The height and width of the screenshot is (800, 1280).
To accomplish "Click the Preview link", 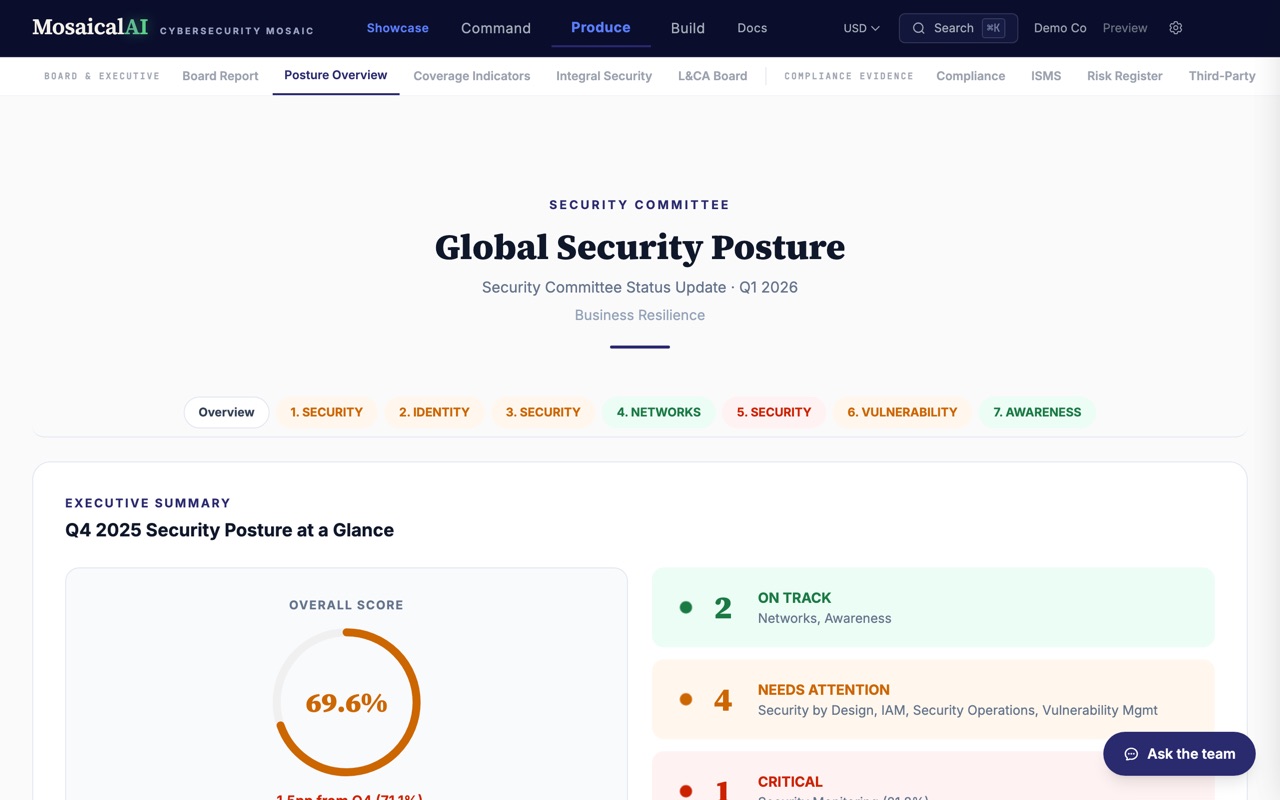I will (1125, 28).
